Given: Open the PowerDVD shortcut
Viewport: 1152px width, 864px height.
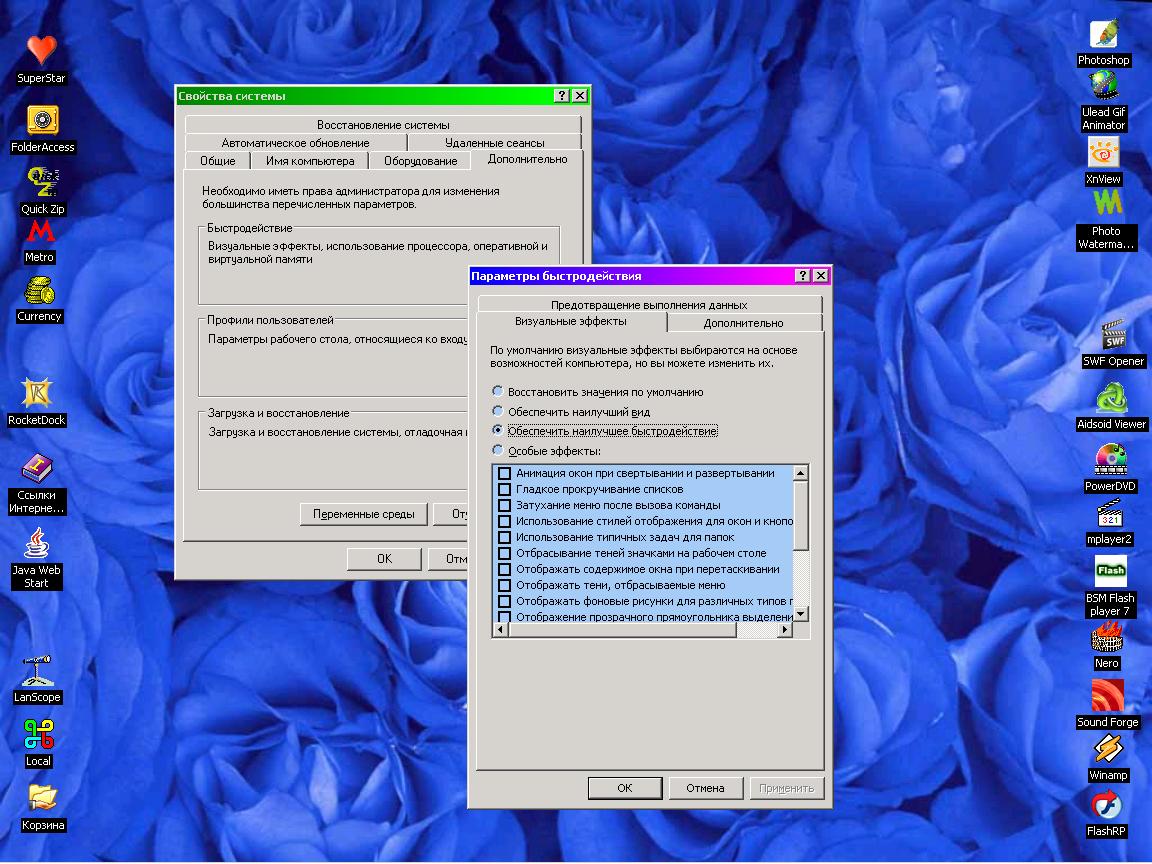Looking at the screenshot, I should point(1110,460).
